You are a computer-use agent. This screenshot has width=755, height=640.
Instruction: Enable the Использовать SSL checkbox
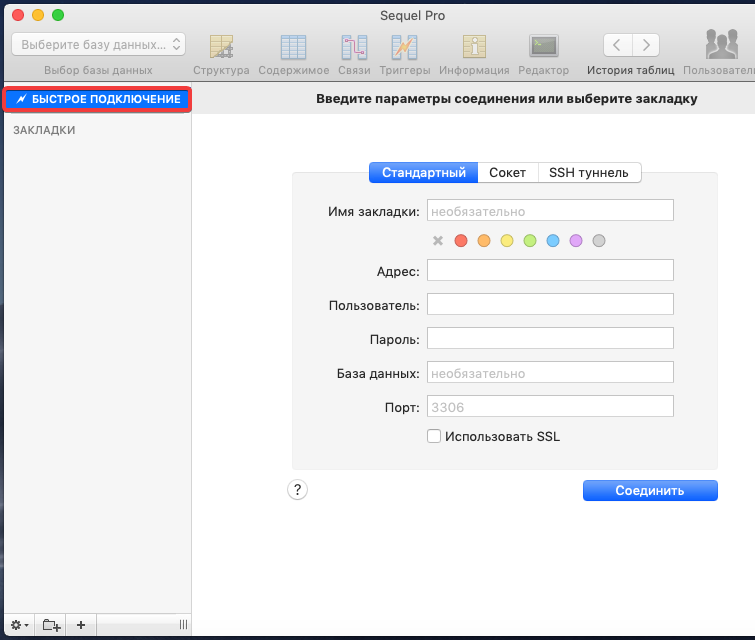pyautogui.click(x=434, y=436)
